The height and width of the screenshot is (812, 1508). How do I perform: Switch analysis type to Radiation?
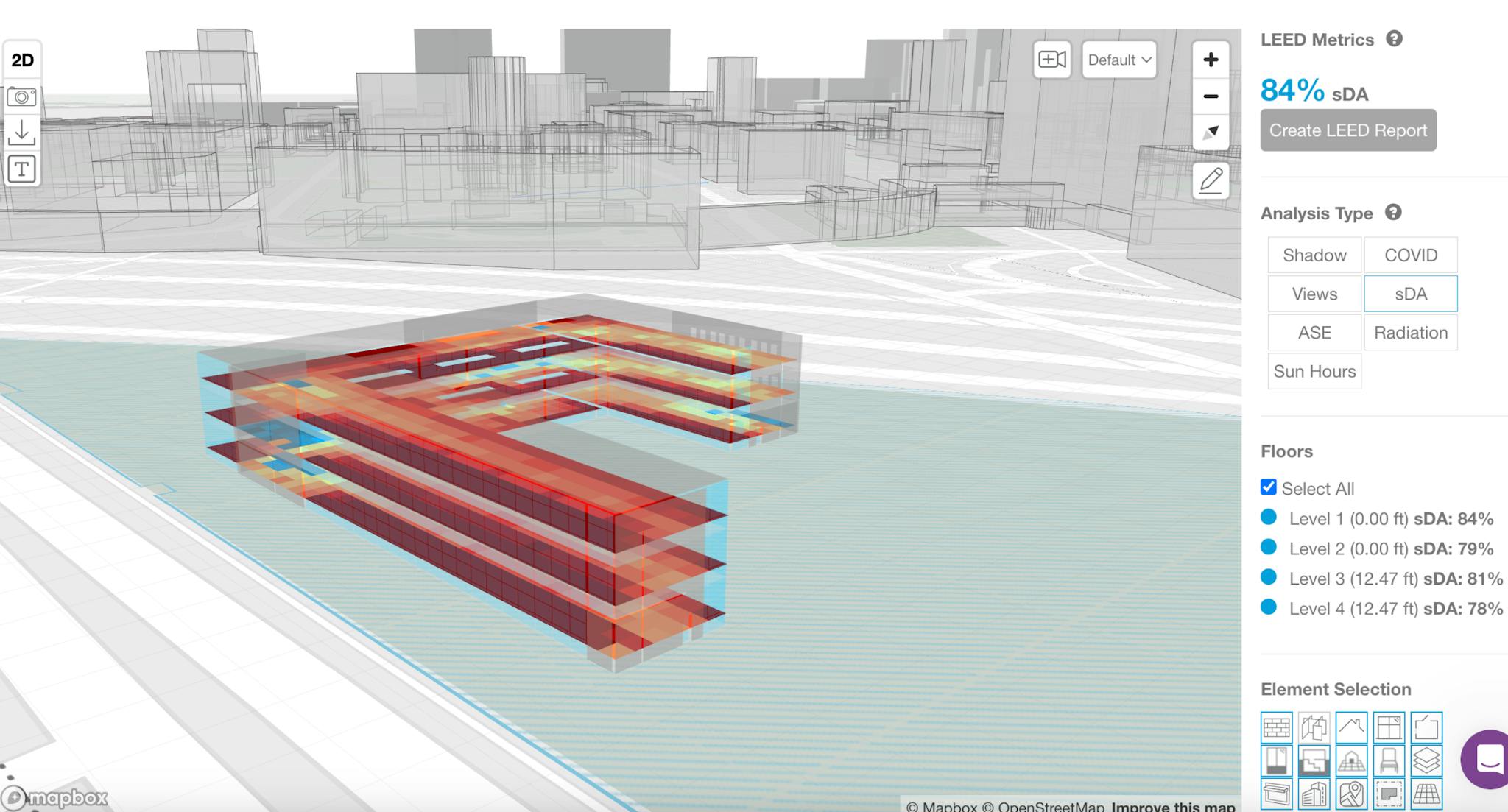pyautogui.click(x=1410, y=332)
